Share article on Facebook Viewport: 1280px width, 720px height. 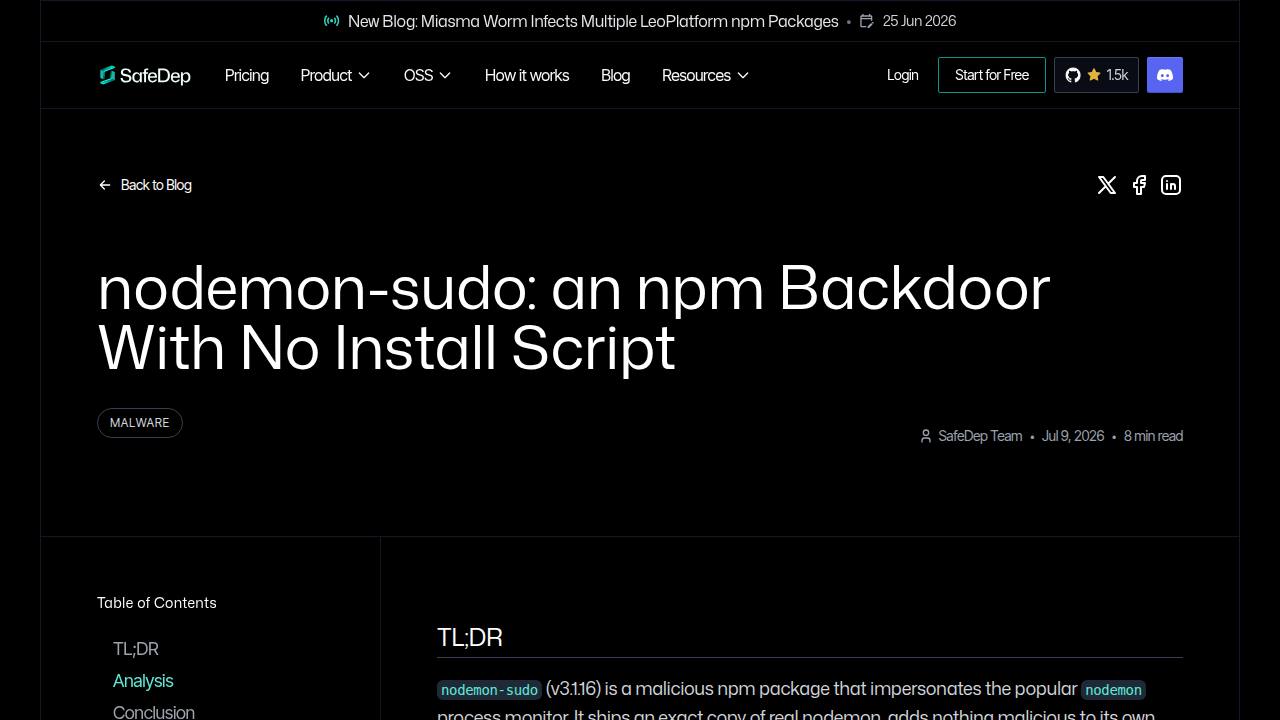[1139, 185]
